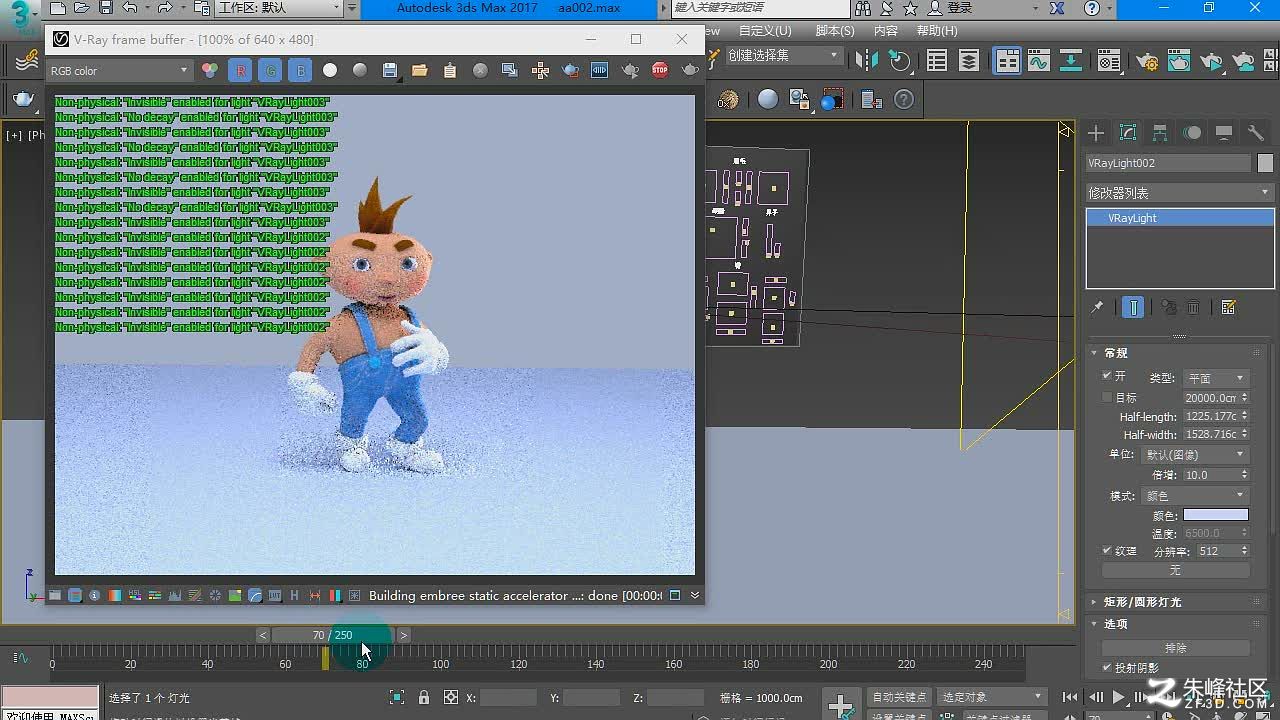Save the rendered image from frame buffer
The image size is (1280, 720).
click(x=390, y=70)
